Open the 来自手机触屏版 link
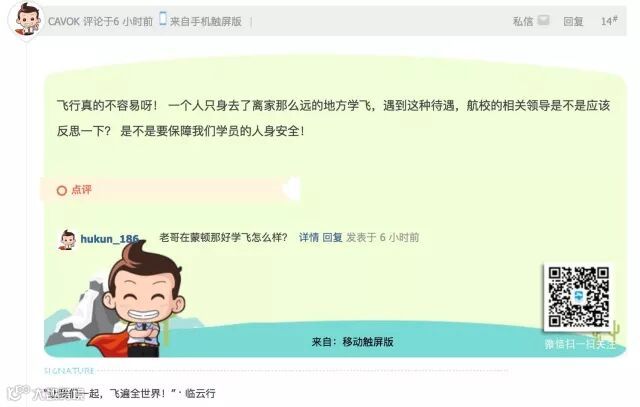Screen dimensions: 640x407 tap(206, 22)
